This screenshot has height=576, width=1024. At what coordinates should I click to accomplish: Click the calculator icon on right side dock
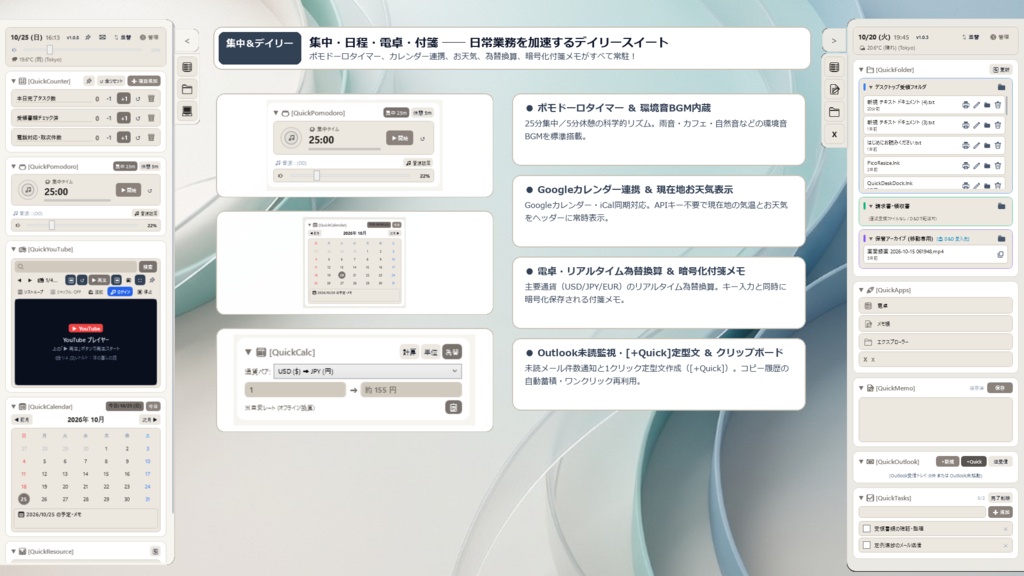tap(834, 67)
